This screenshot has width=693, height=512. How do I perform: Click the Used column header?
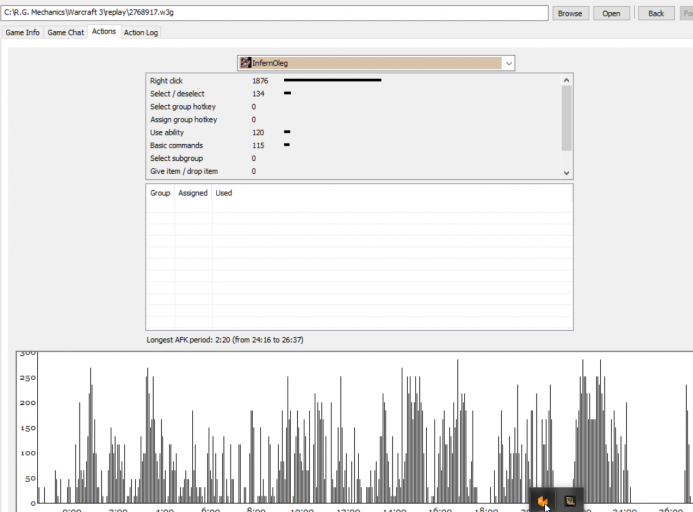[x=224, y=193]
